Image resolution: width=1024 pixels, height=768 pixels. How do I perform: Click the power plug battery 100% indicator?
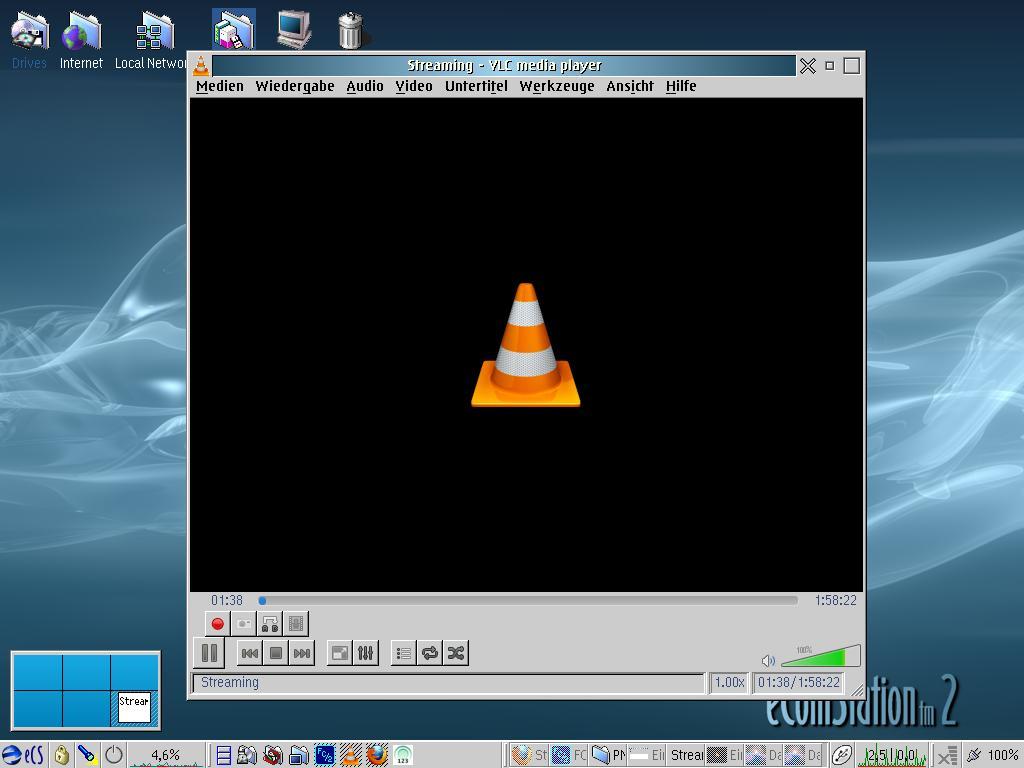(992, 756)
